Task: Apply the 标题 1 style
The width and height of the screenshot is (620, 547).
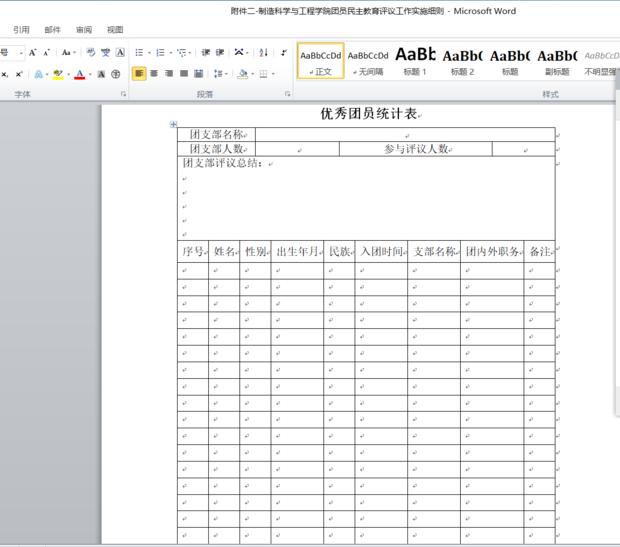Action: pyautogui.click(x=415, y=60)
